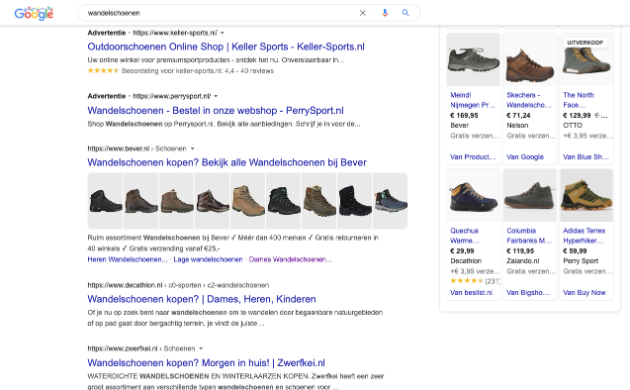Expand dropdown arrow beside zwerfkei.nl Schoenen URL
Screen dimensions: 630x390
[x=201, y=349]
